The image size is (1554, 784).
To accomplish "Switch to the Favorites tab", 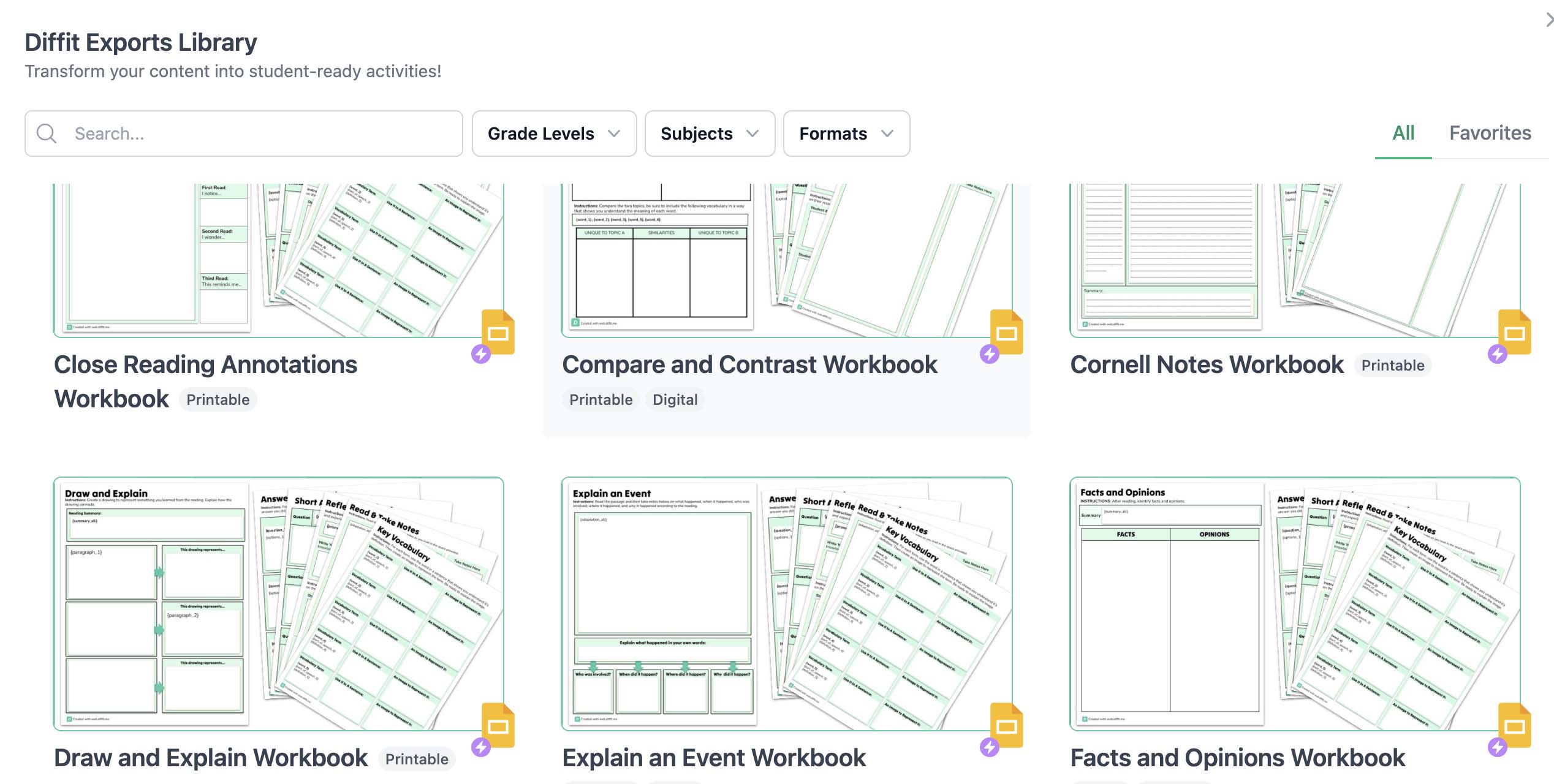I will point(1490,133).
